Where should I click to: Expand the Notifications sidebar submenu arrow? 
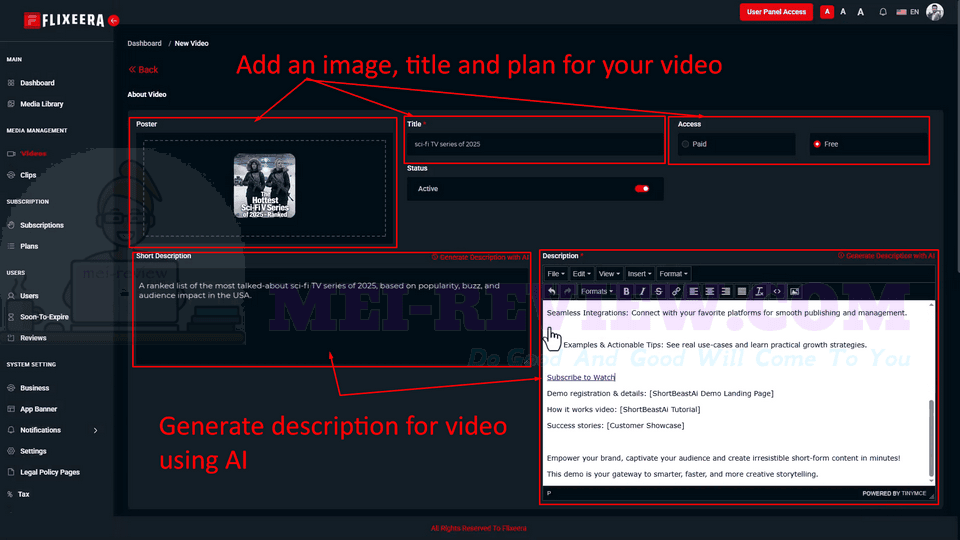click(96, 430)
